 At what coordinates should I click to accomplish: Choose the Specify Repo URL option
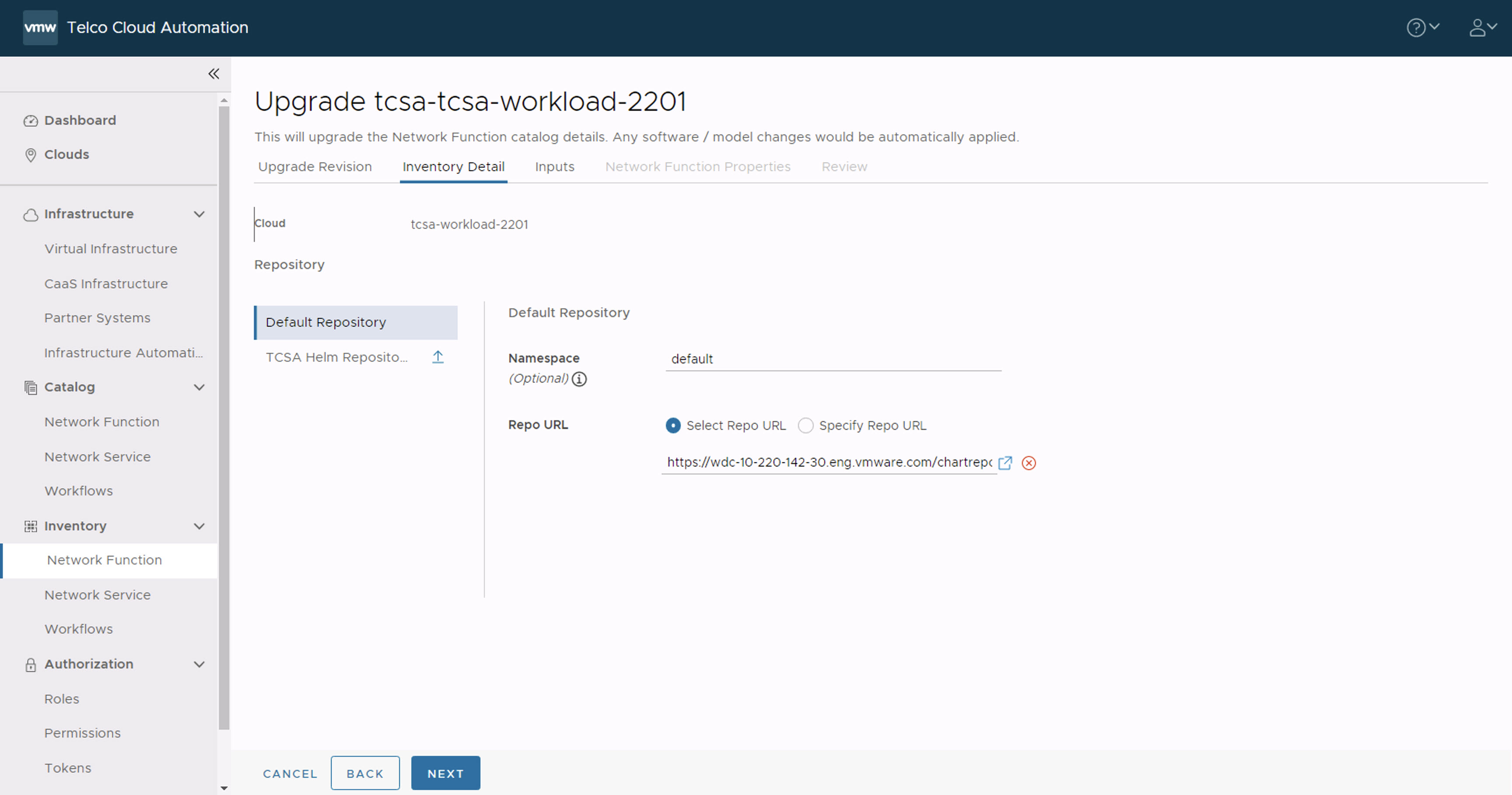click(806, 425)
